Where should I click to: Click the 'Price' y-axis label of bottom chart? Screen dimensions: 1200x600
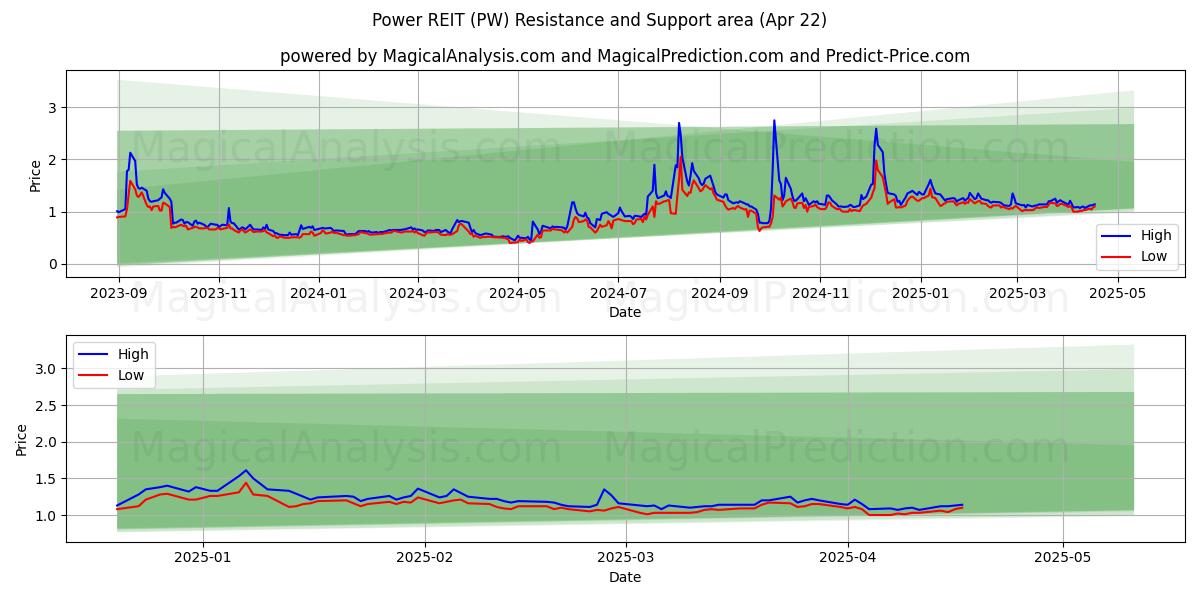[22, 439]
